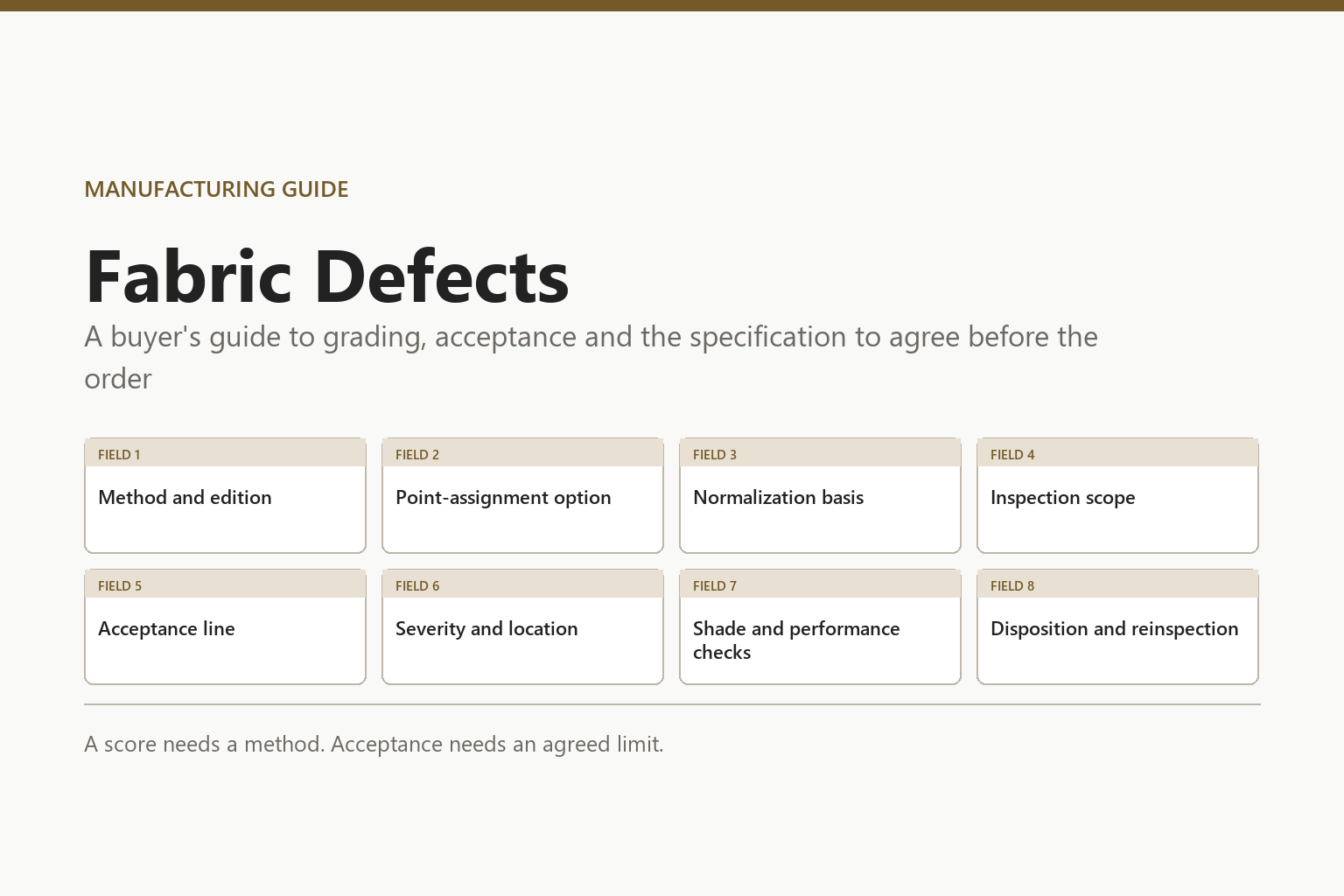The height and width of the screenshot is (896, 1344).
Task: Select the Point-assignment option card
Action: pyautogui.click(x=522, y=495)
